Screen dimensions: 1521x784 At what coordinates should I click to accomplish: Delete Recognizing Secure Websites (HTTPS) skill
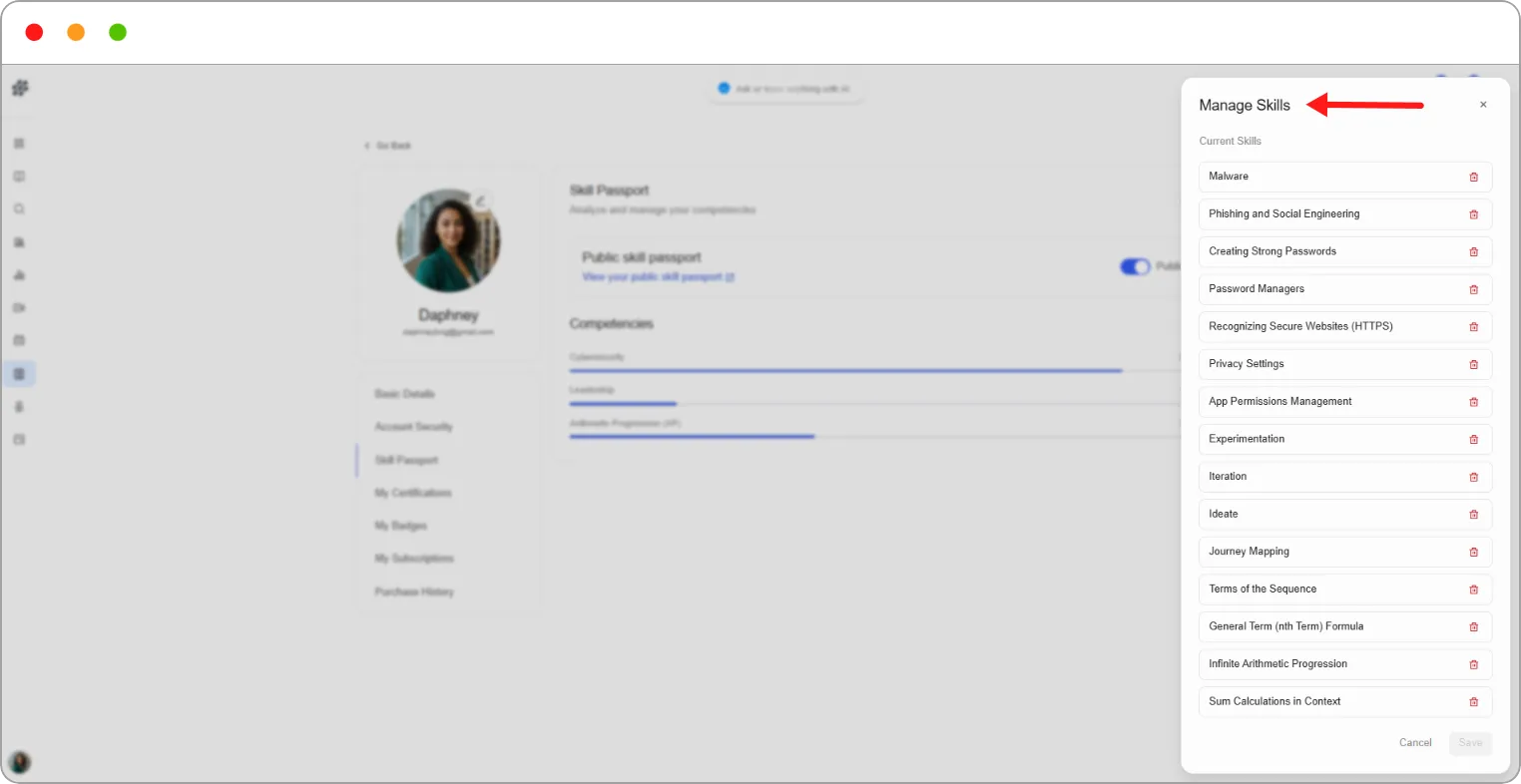click(1473, 326)
